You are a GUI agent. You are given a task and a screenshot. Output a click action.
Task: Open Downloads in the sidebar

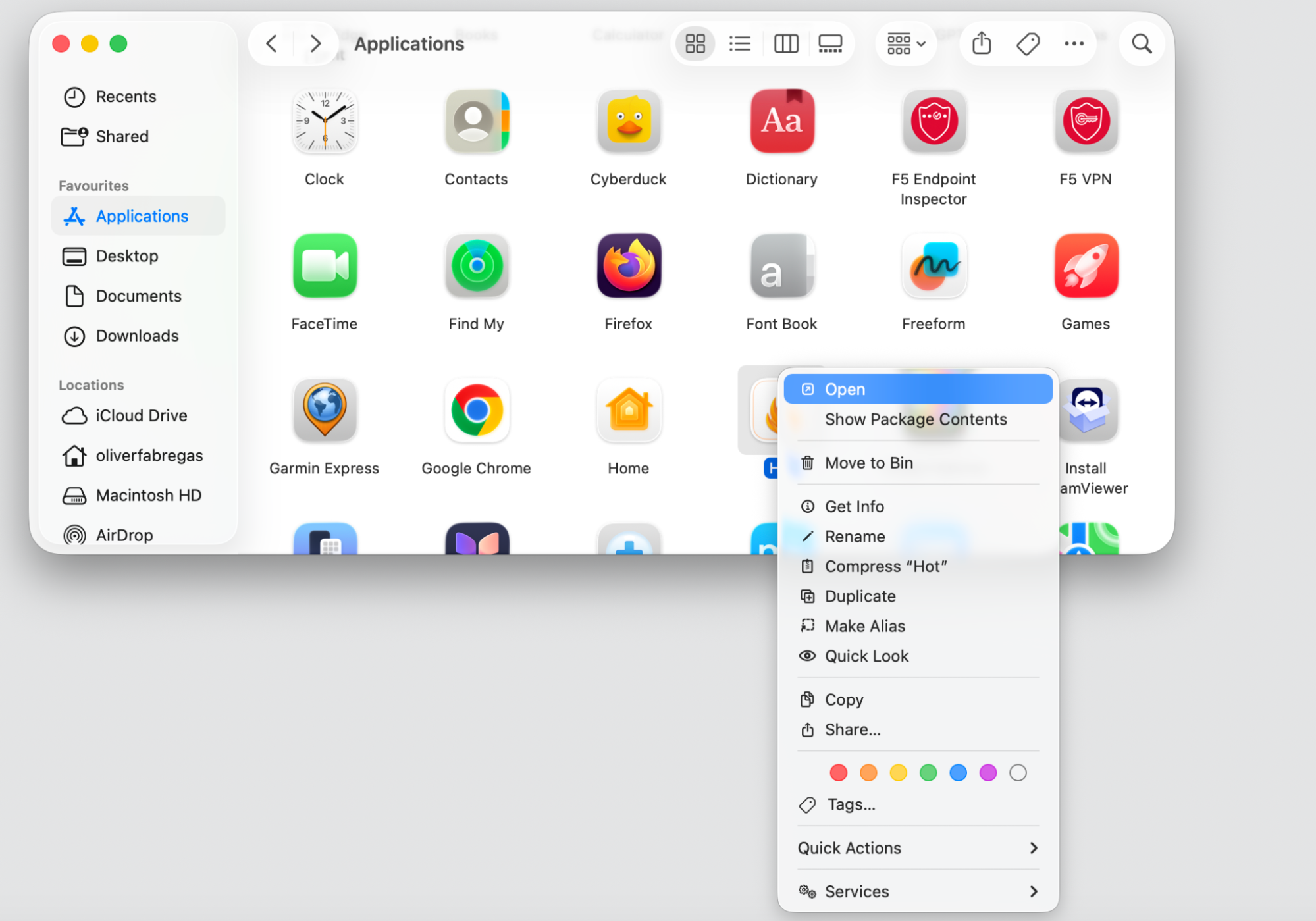[138, 336]
